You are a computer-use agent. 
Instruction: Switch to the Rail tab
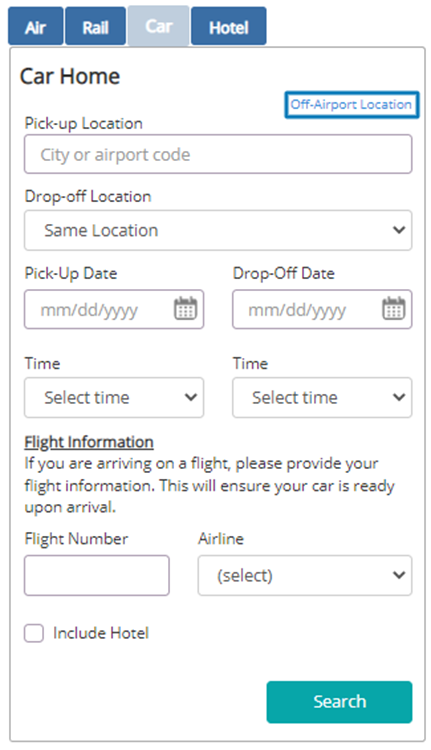click(x=96, y=26)
